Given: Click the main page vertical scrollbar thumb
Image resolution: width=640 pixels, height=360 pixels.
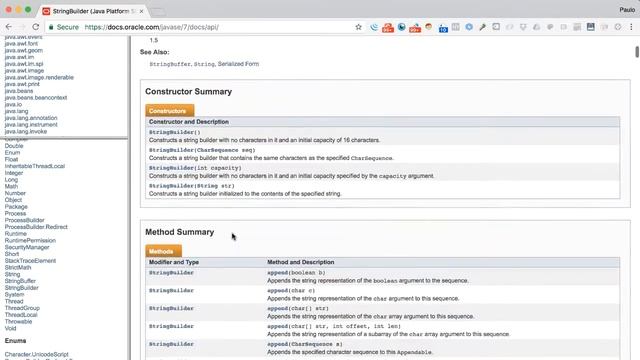Looking at the screenshot, I should coord(637,52).
